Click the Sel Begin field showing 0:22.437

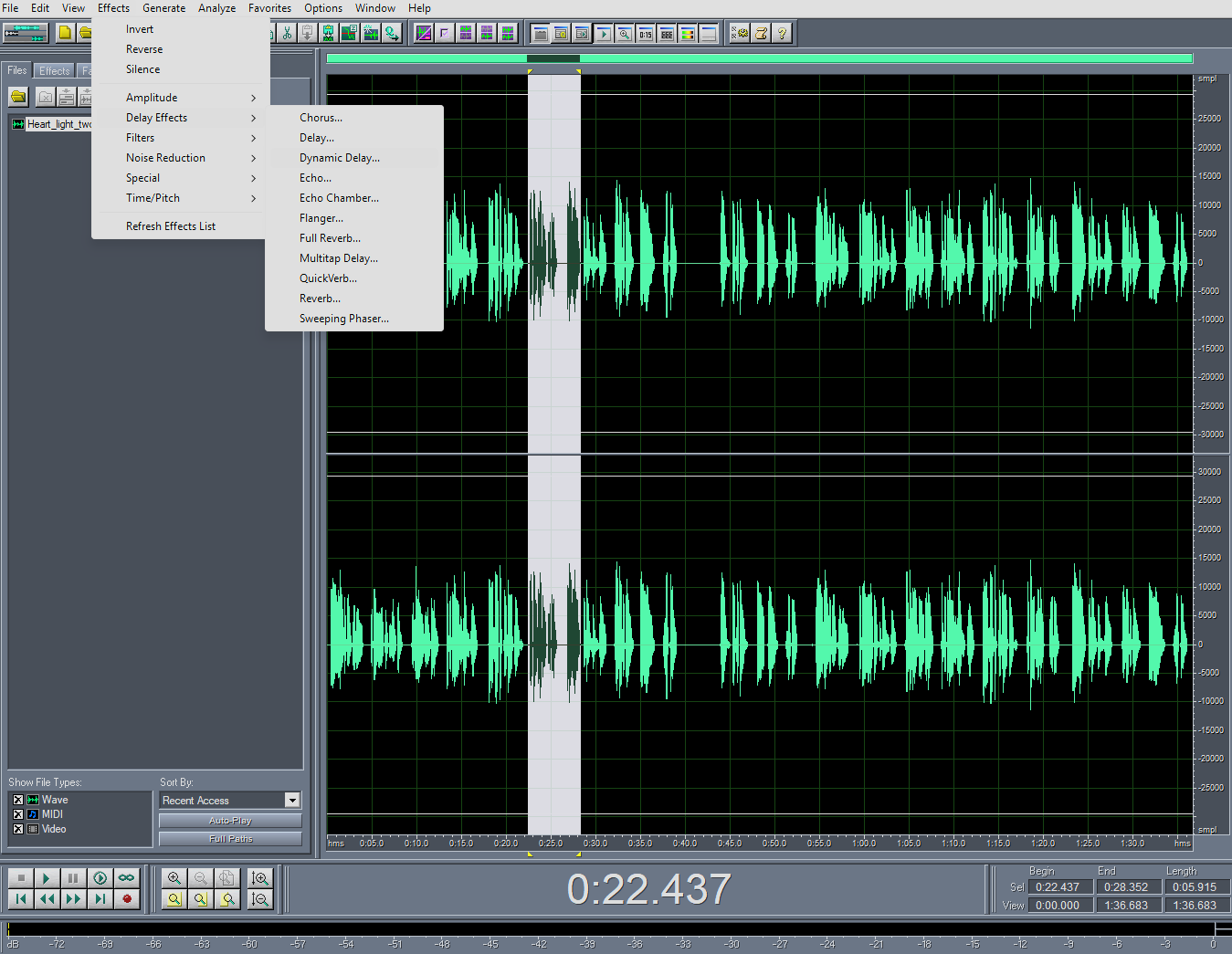point(1059,886)
